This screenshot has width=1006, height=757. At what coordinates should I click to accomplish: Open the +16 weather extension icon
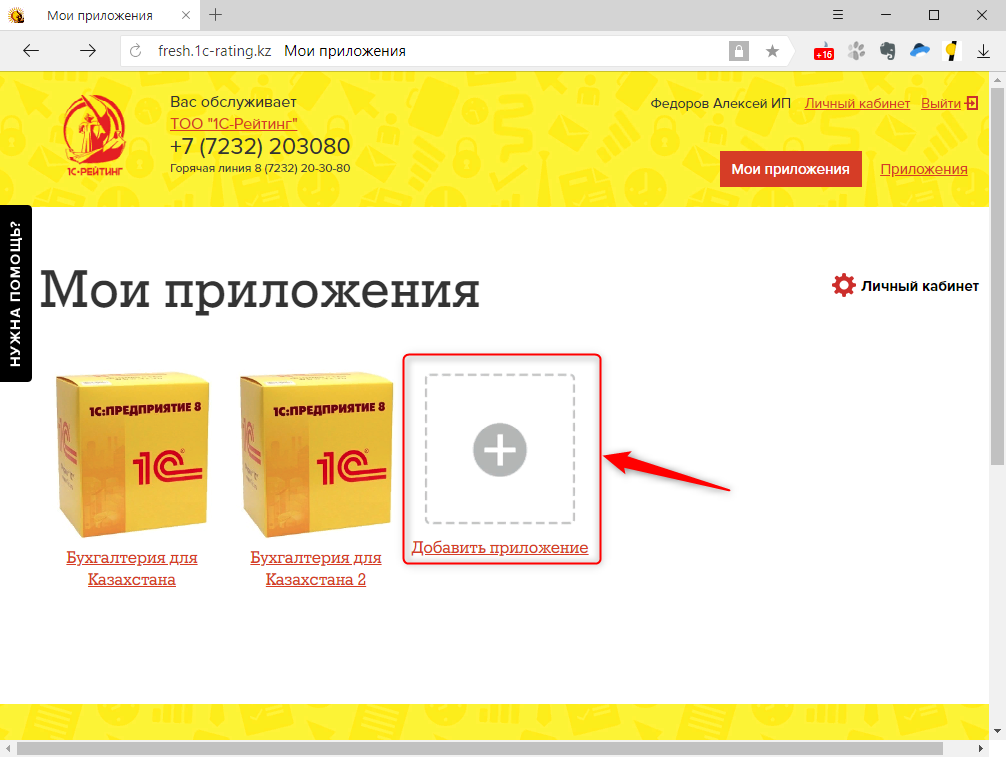pyautogui.click(x=824, y=52)
